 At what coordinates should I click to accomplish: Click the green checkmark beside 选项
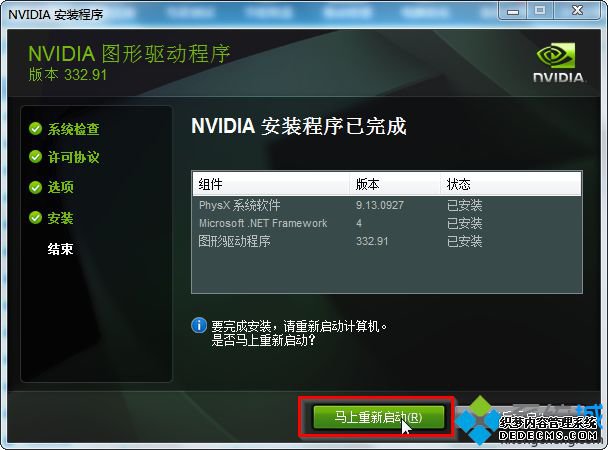[35, 187]
